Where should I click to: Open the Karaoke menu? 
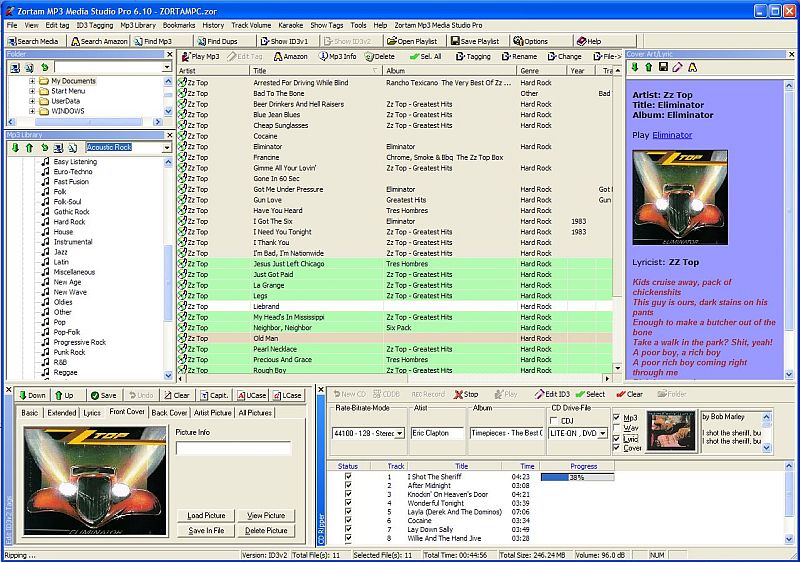coord(290,24)
